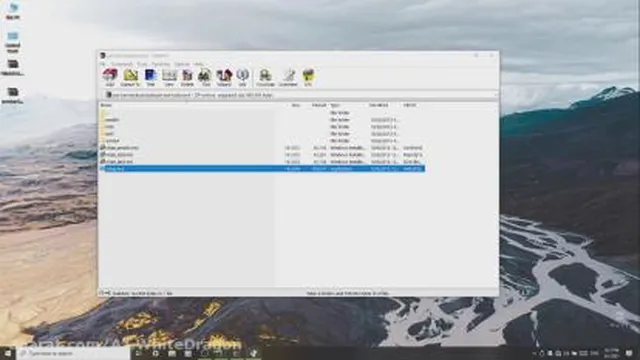Viewport: 640px width, 360px height.
Task: Open the Find tool with binoculars
Action: 205,77
